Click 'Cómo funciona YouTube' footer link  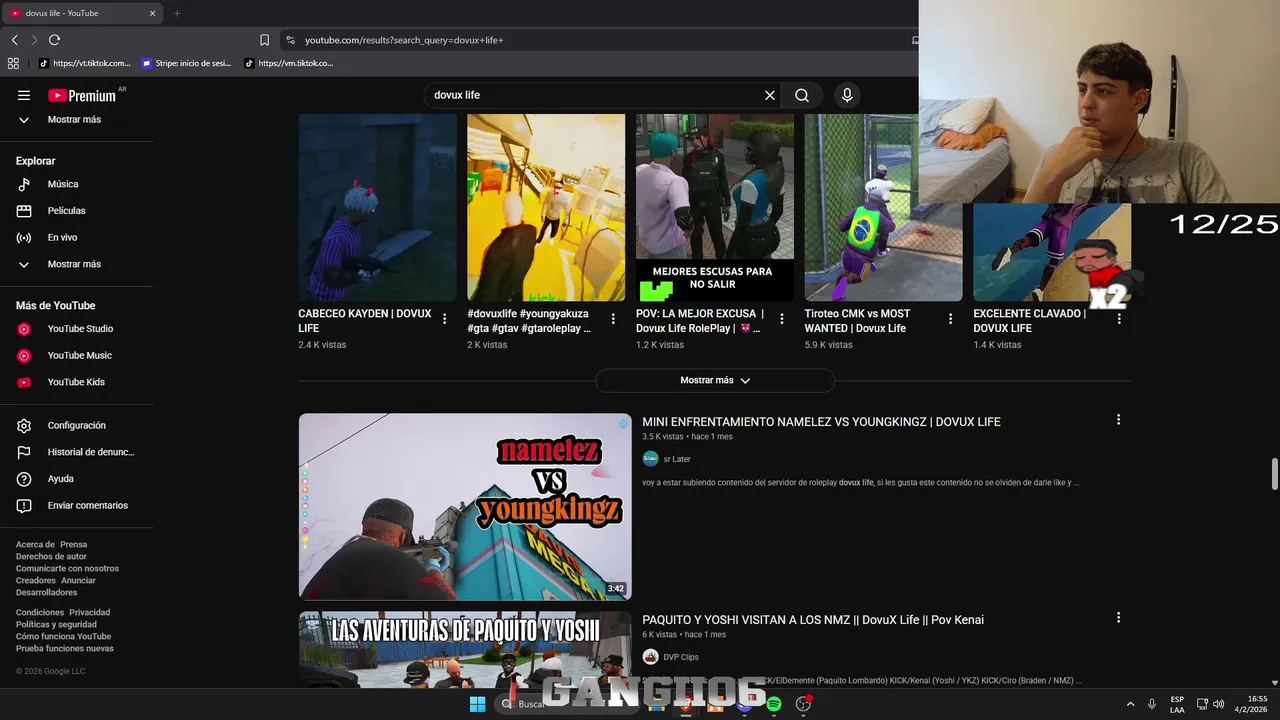[63, 636]
